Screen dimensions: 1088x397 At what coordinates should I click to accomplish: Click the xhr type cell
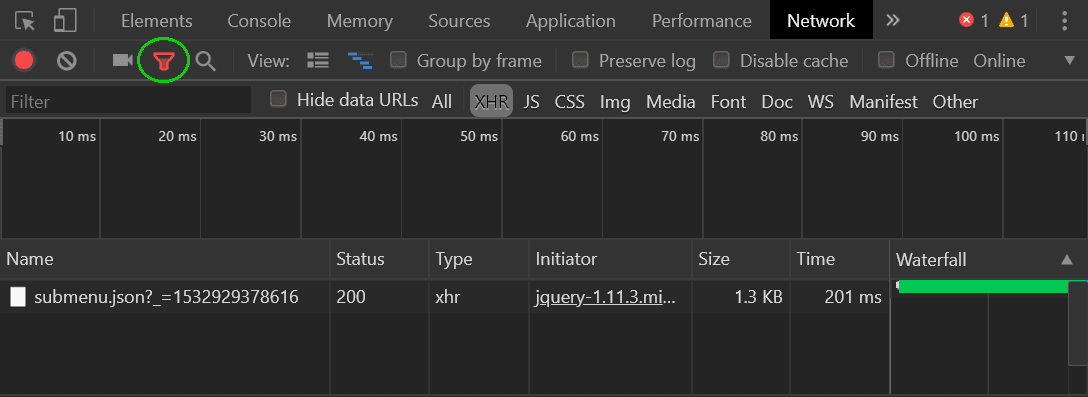pyautogui.click(x=448, y=298)
